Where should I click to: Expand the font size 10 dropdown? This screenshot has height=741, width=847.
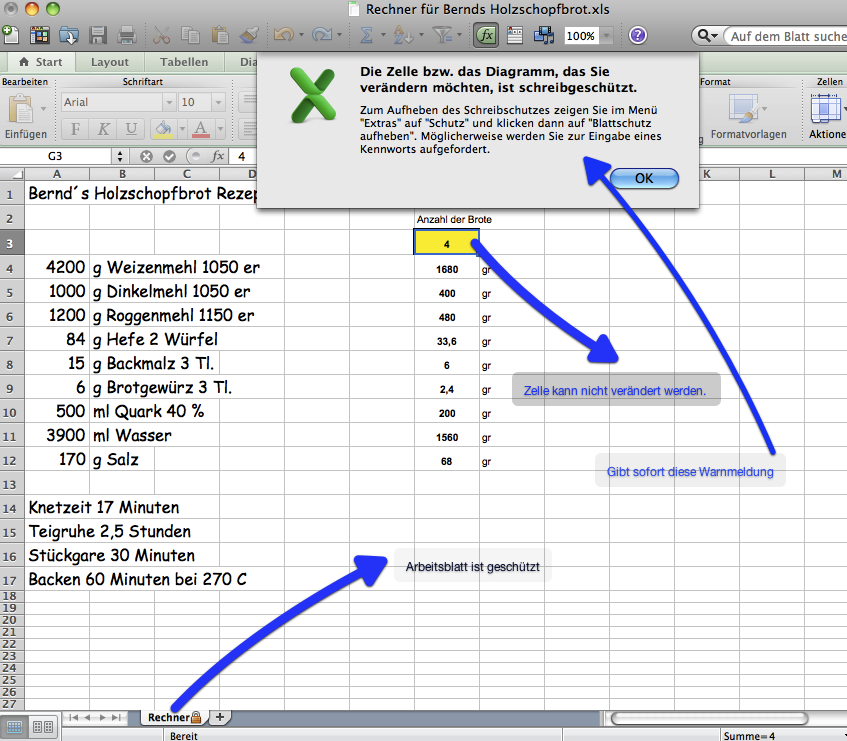pos(217,101)
